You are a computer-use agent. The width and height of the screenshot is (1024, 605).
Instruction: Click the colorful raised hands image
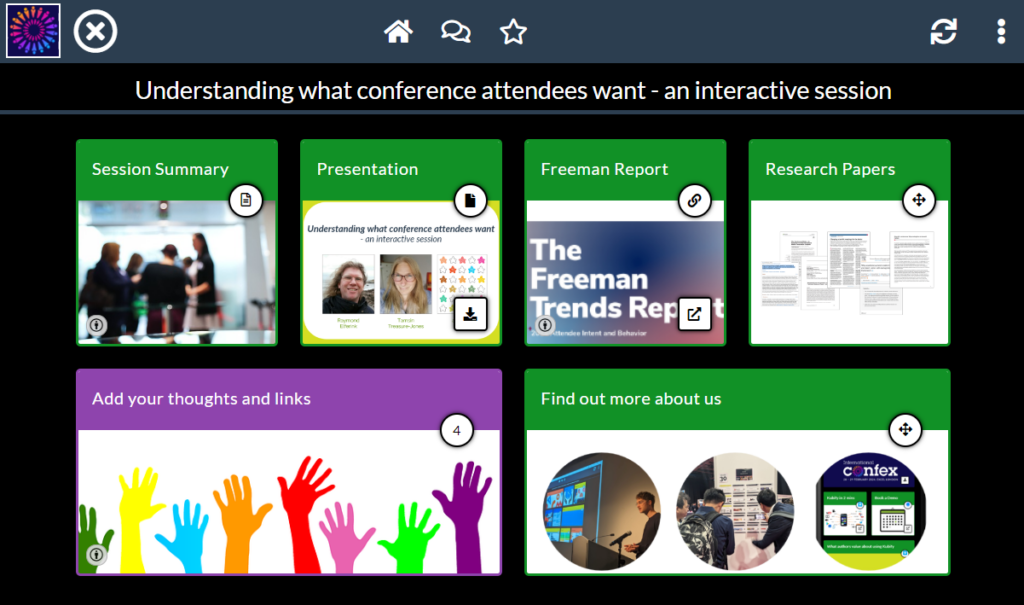[289, 502]
